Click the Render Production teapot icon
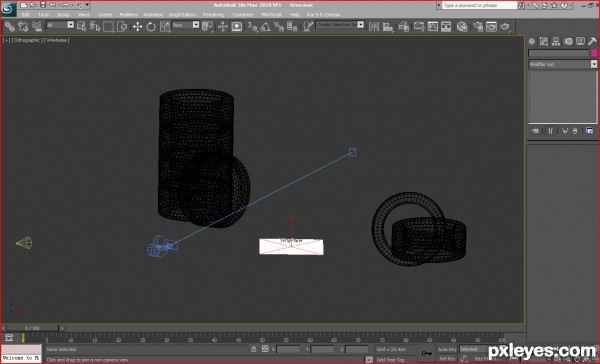The height and width of the screenshot is (364, 600). (505, 26)
